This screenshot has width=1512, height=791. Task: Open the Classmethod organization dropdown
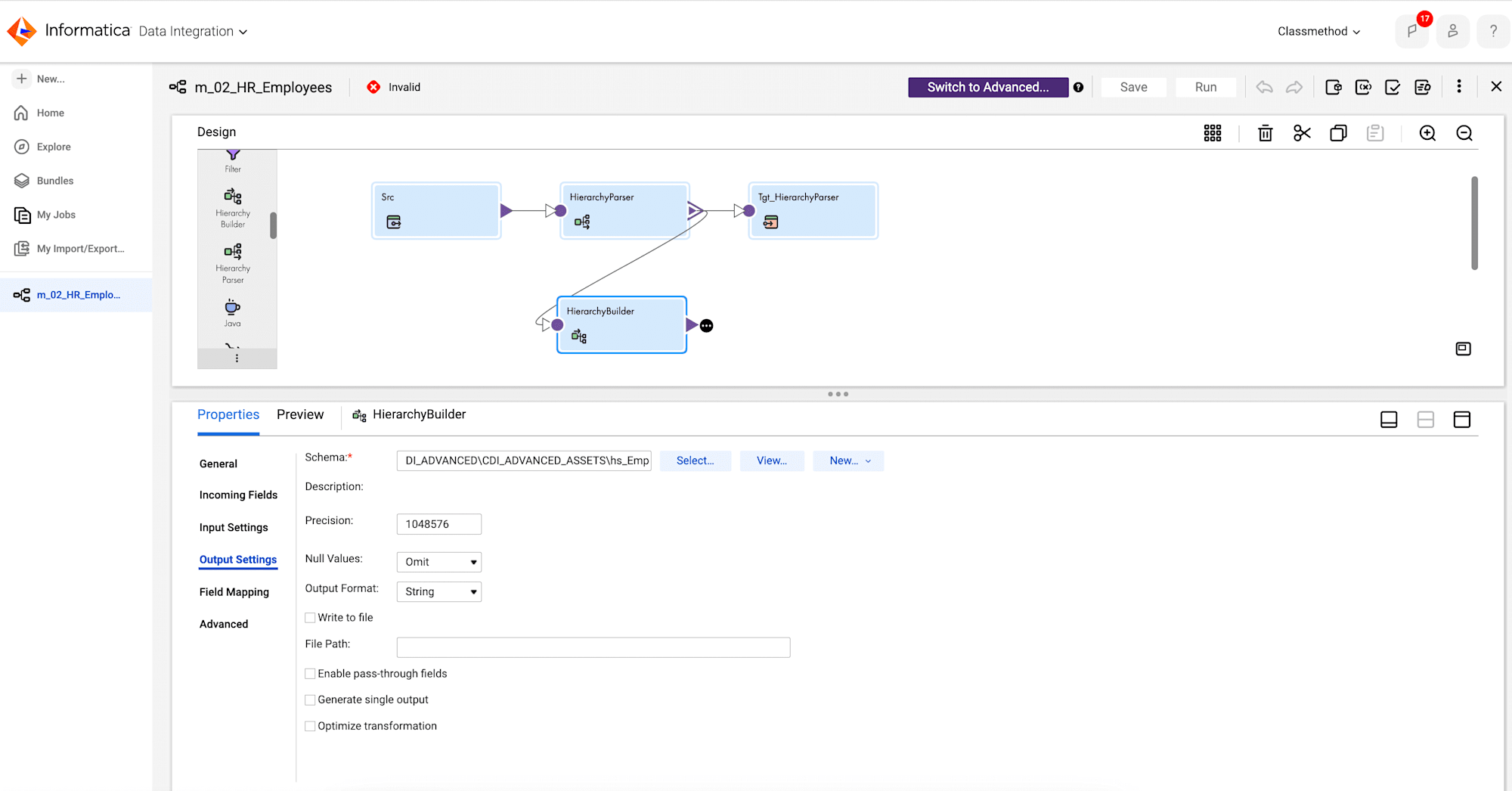pos(1319,31)
